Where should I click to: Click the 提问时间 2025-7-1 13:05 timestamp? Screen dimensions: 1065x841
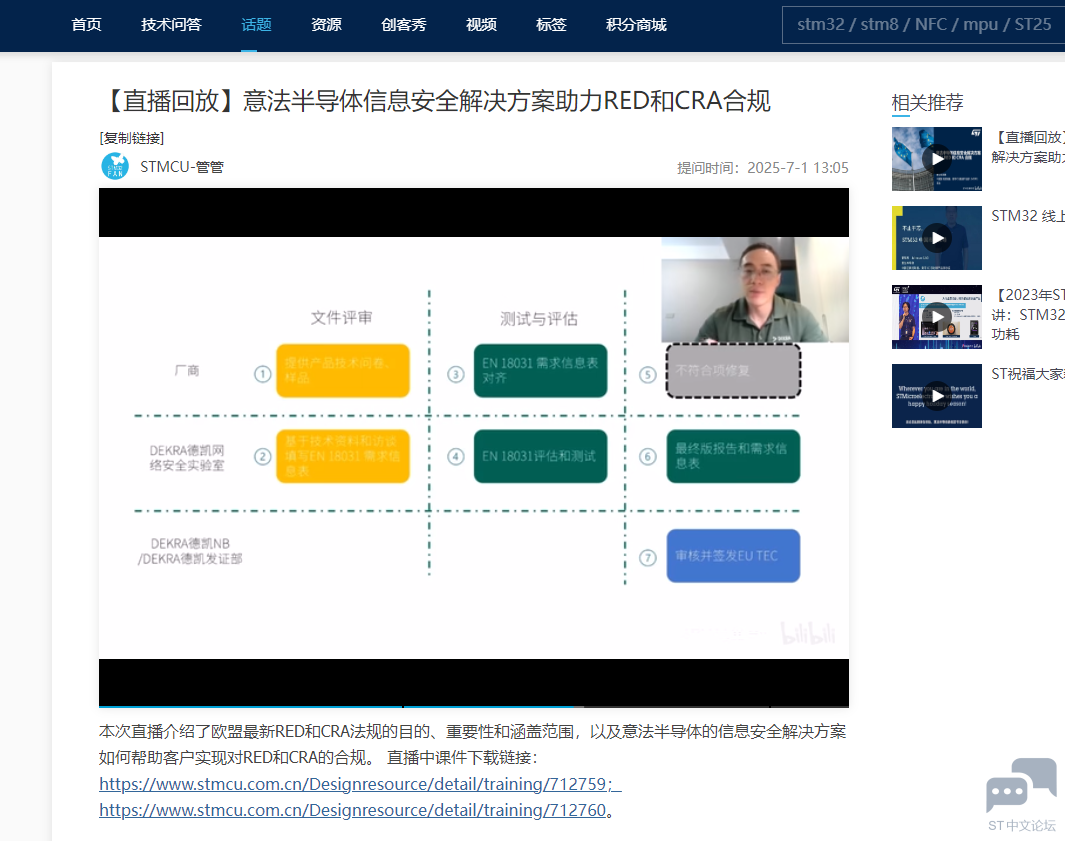[763, 168]
